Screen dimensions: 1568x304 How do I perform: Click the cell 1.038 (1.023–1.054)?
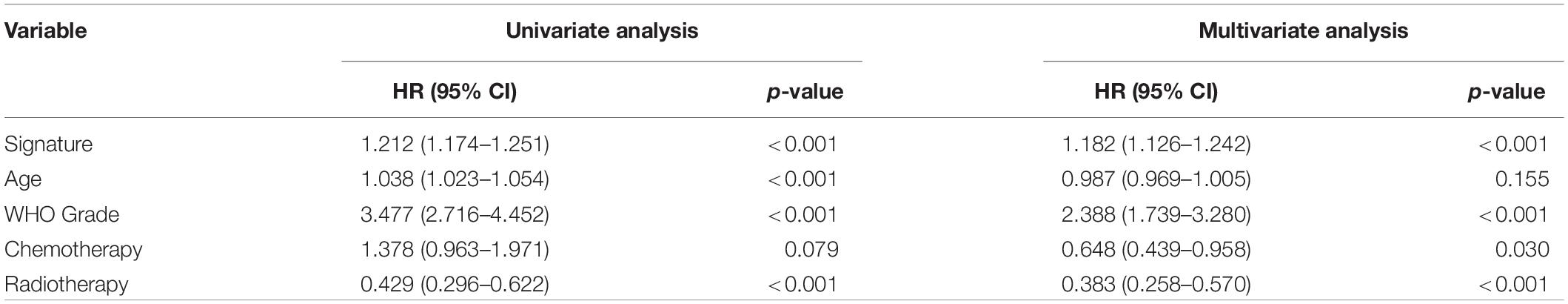(x=455, y=179)
